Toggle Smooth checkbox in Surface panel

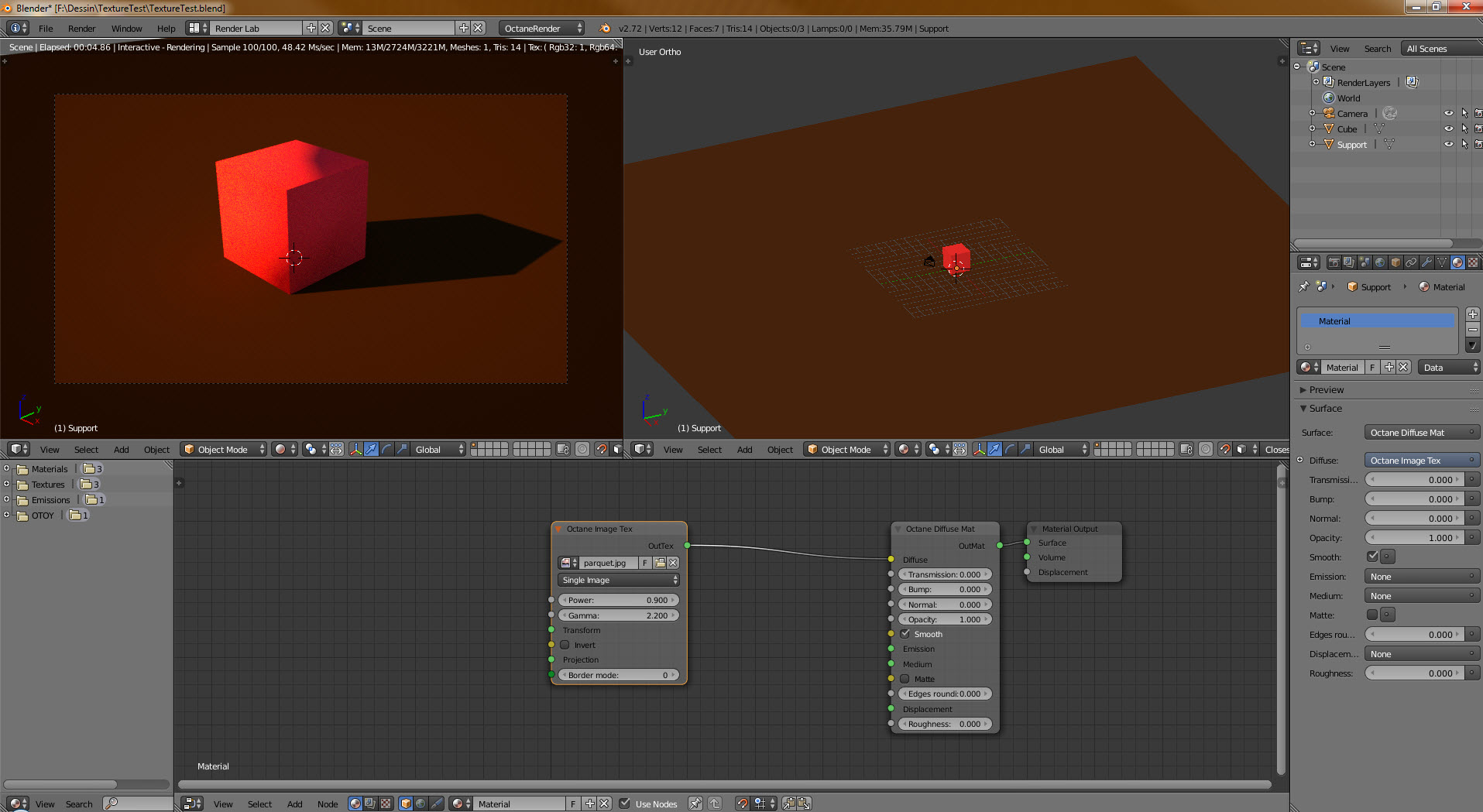tap(1372, 557)
